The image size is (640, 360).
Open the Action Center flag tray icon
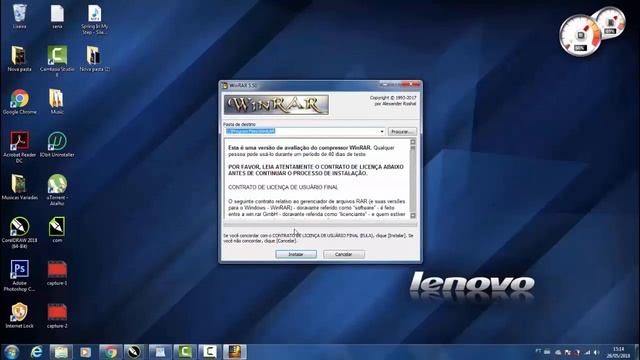[x=568, y=352]
